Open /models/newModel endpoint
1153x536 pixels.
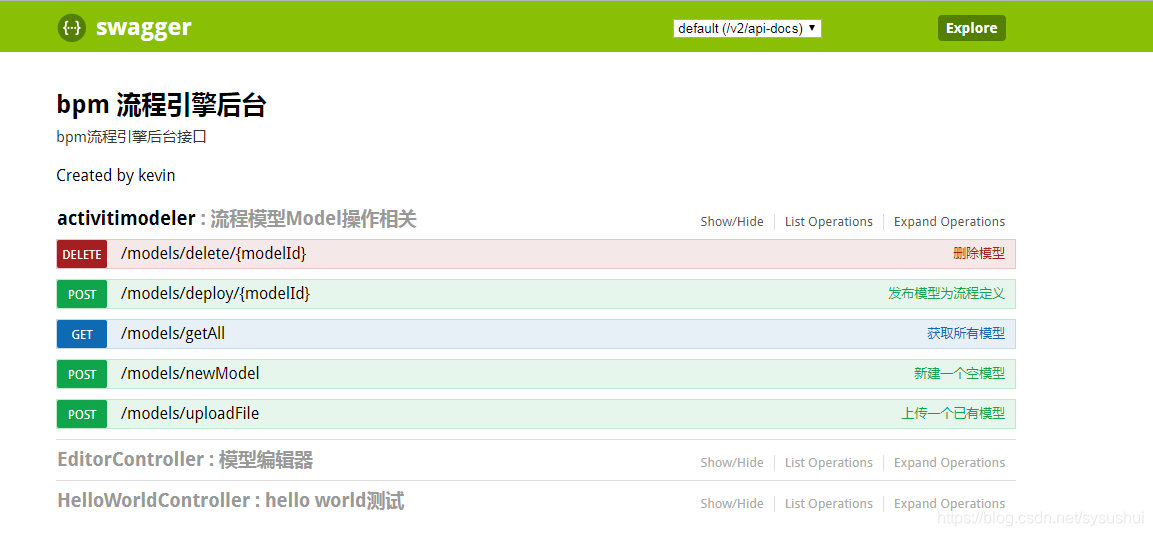(x=190, y=374)
